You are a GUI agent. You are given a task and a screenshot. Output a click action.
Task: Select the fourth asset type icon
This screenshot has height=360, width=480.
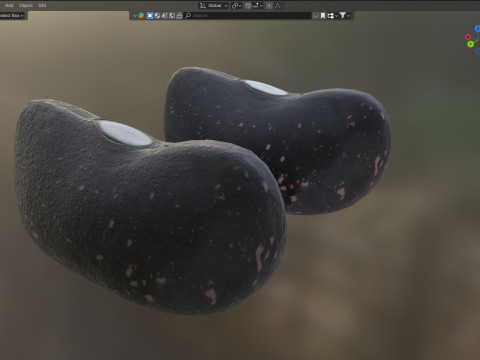172,16
